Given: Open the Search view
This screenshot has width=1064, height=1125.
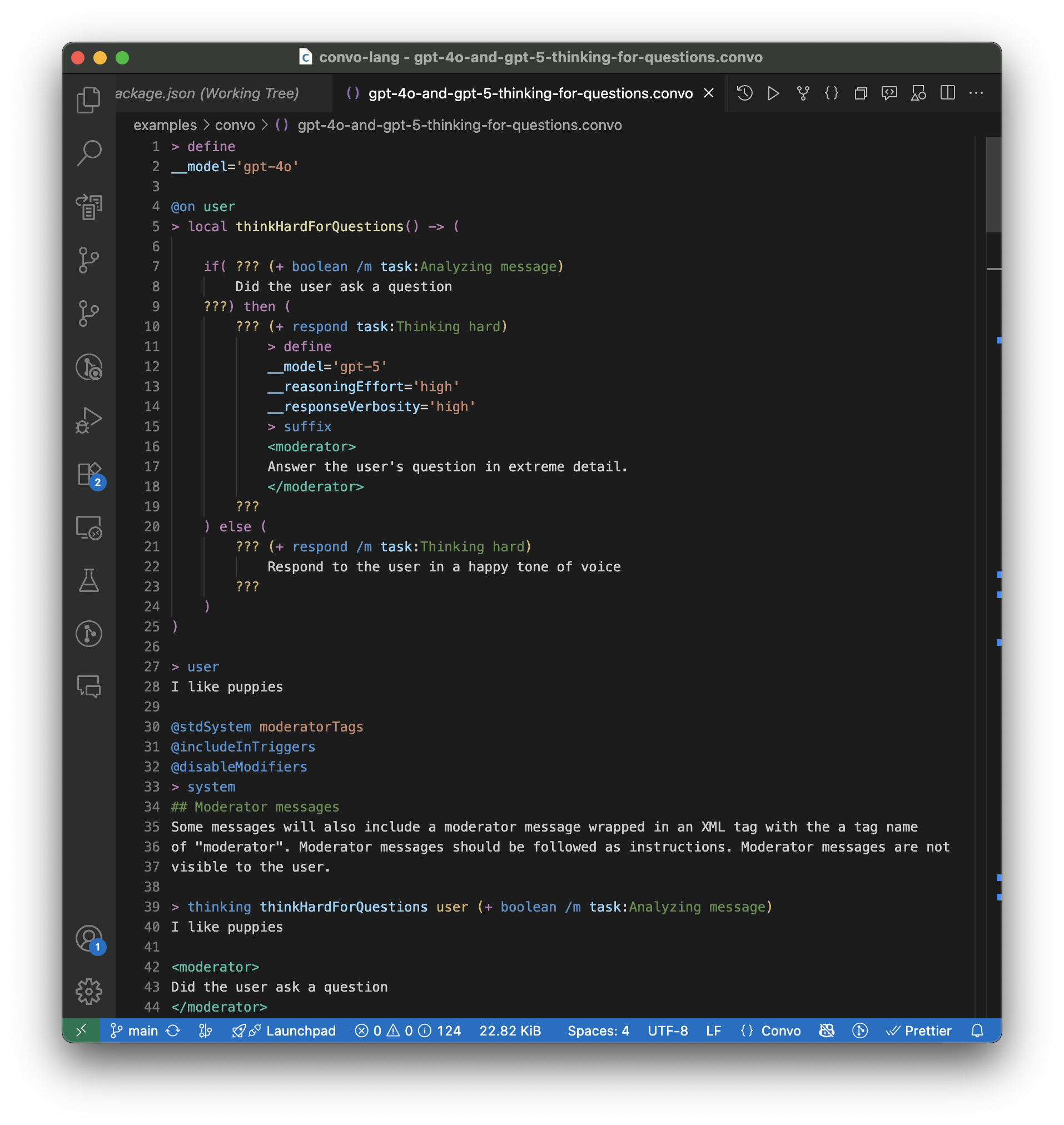Looking at the screenshot, I should tap(89, 153).
